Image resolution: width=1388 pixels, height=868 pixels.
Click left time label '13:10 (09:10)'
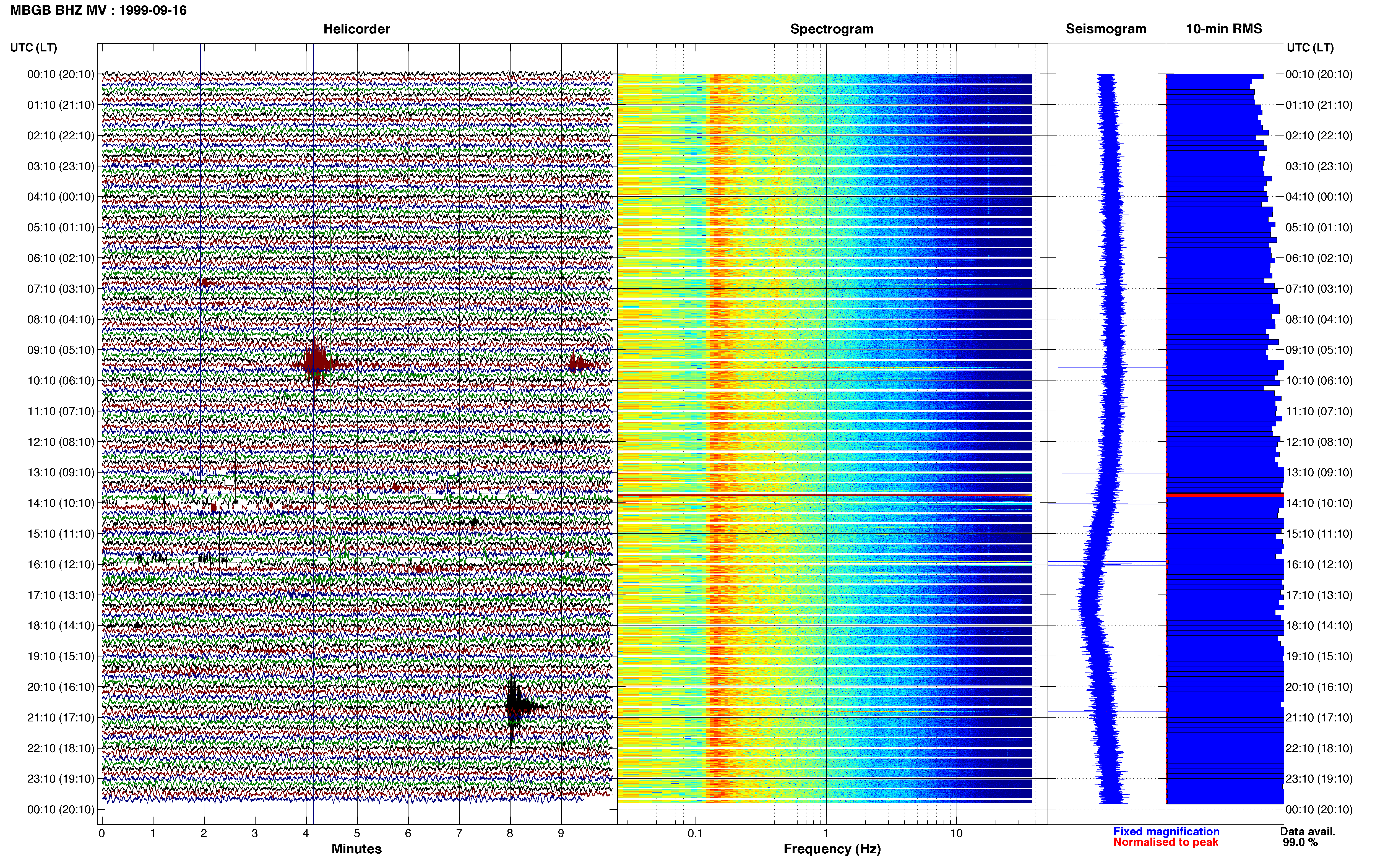point(61,473)
